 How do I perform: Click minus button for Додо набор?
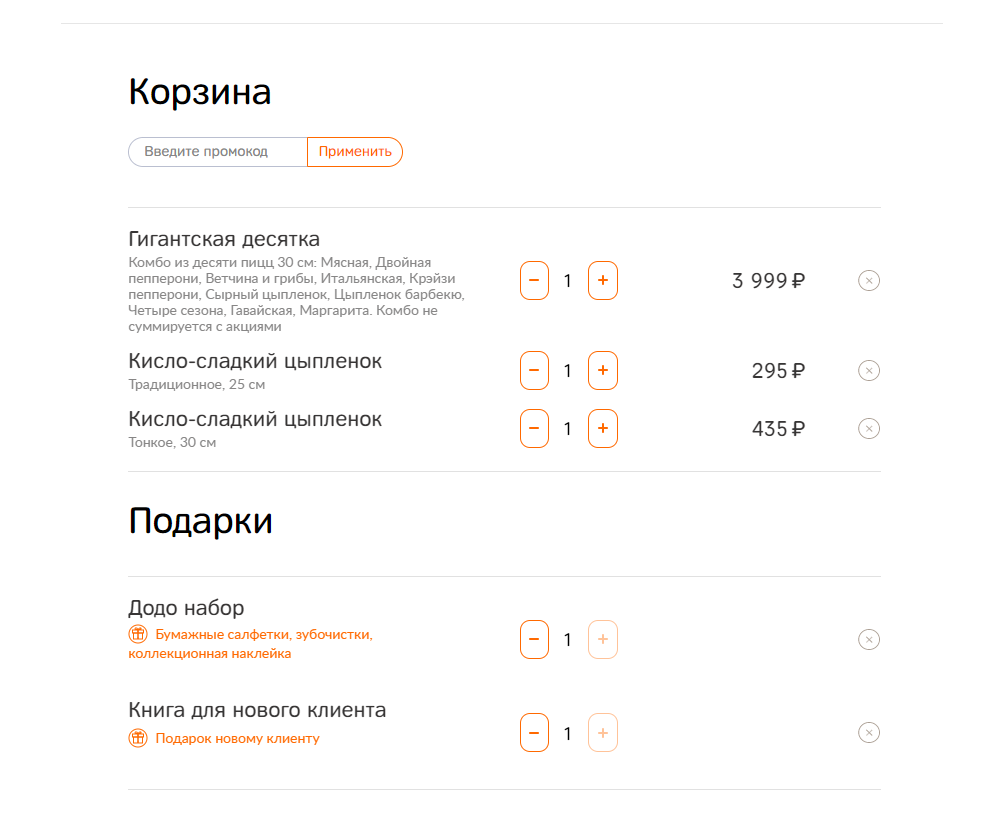[534, 639]
